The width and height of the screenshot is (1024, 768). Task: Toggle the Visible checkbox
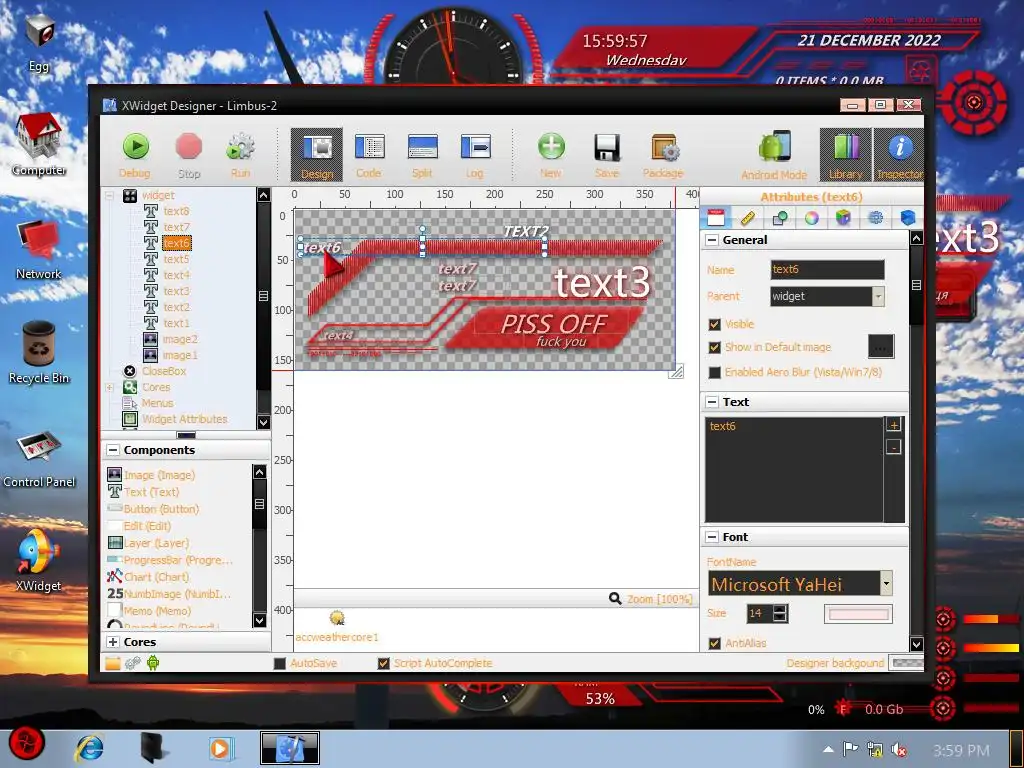click(x=714, y=324)
